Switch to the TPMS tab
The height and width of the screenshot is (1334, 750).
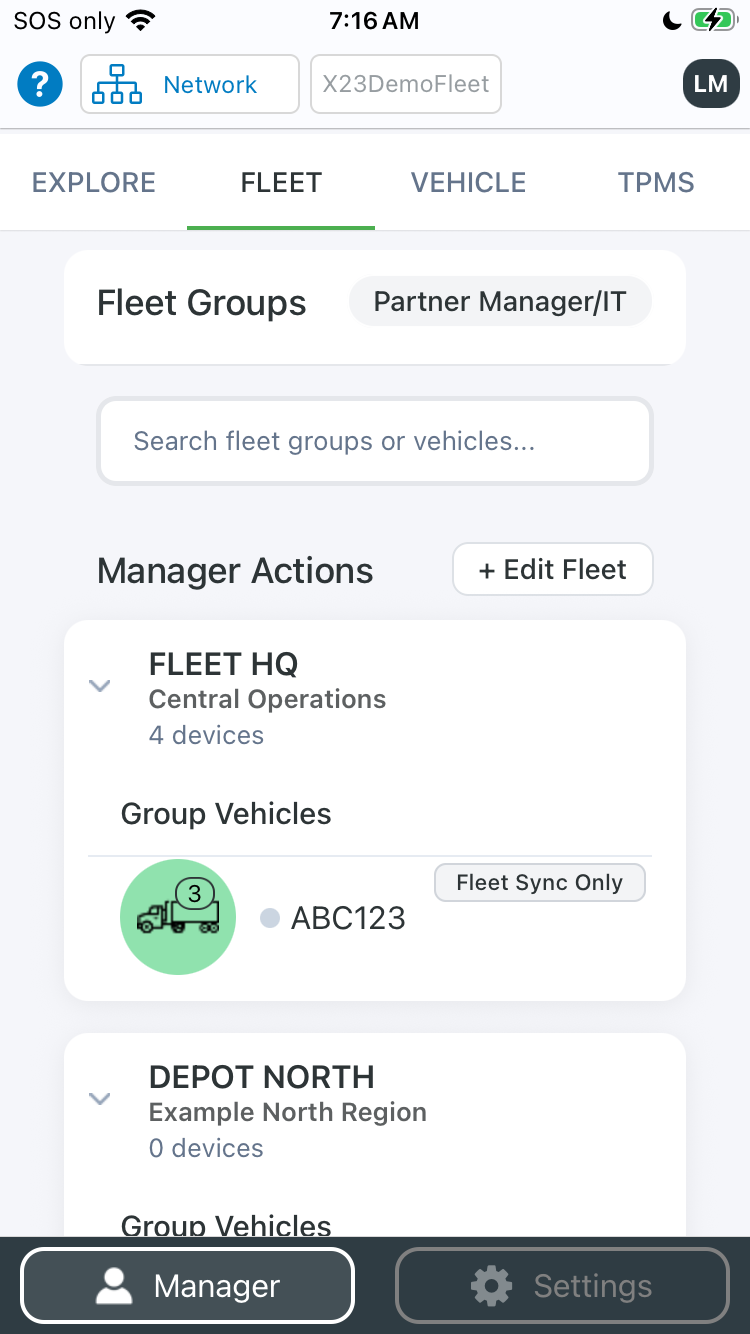coord(656,182)
